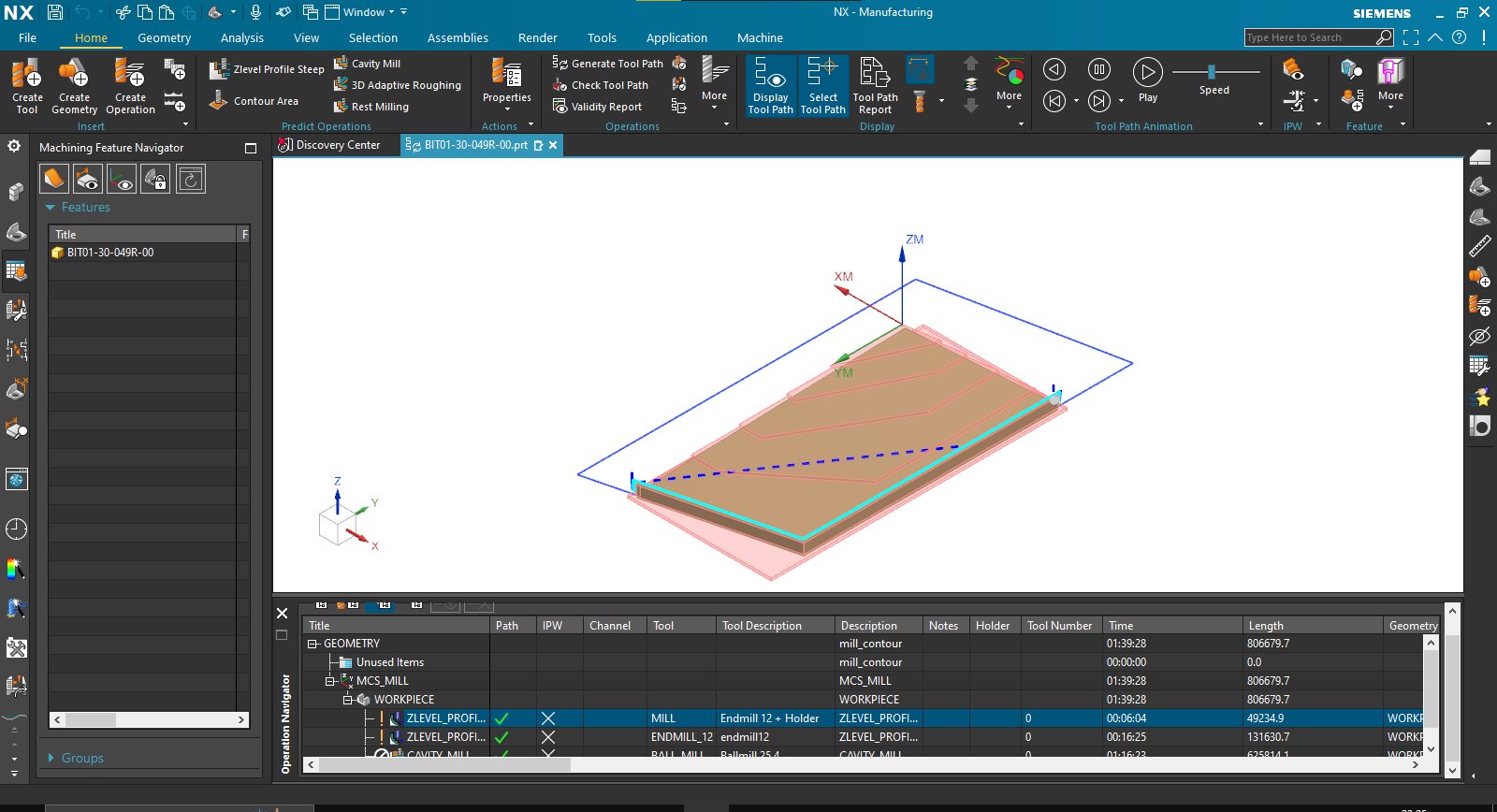Open the Tool Path Report
This screenshot has height=812, width=1497.
[875, 84]
